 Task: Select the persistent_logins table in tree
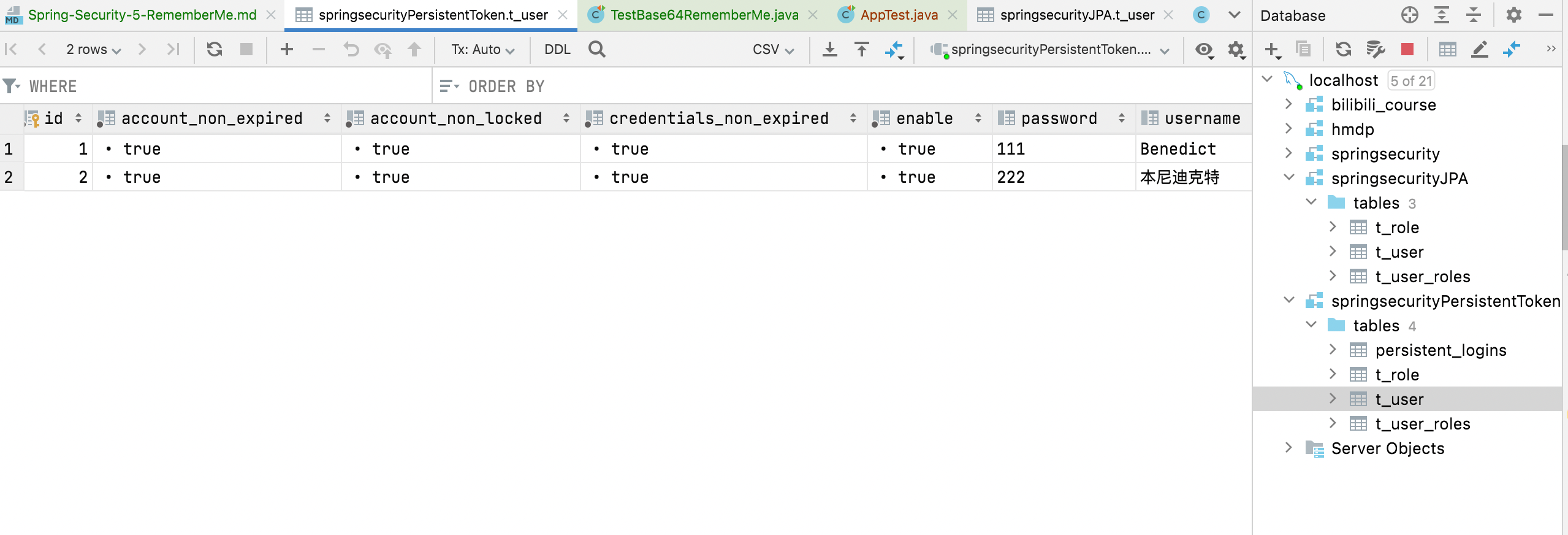(1440, 350)
